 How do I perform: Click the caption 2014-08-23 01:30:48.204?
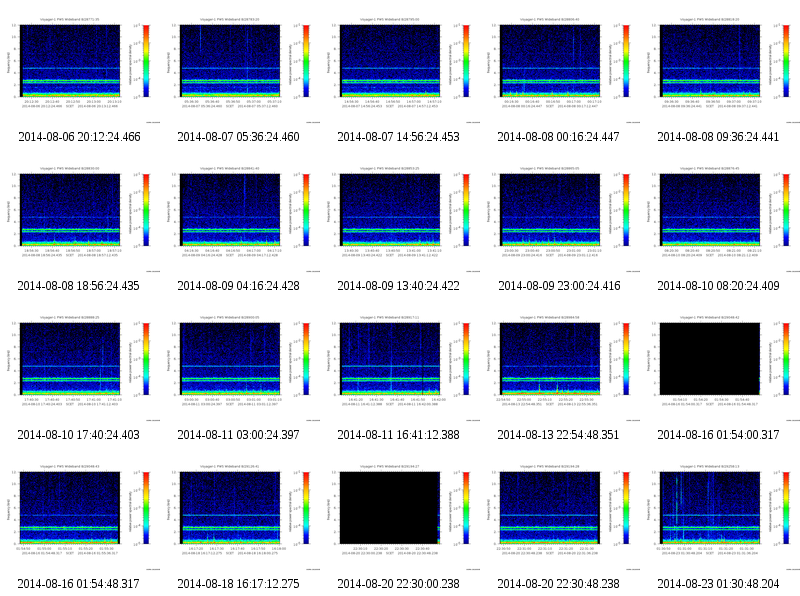718,584
